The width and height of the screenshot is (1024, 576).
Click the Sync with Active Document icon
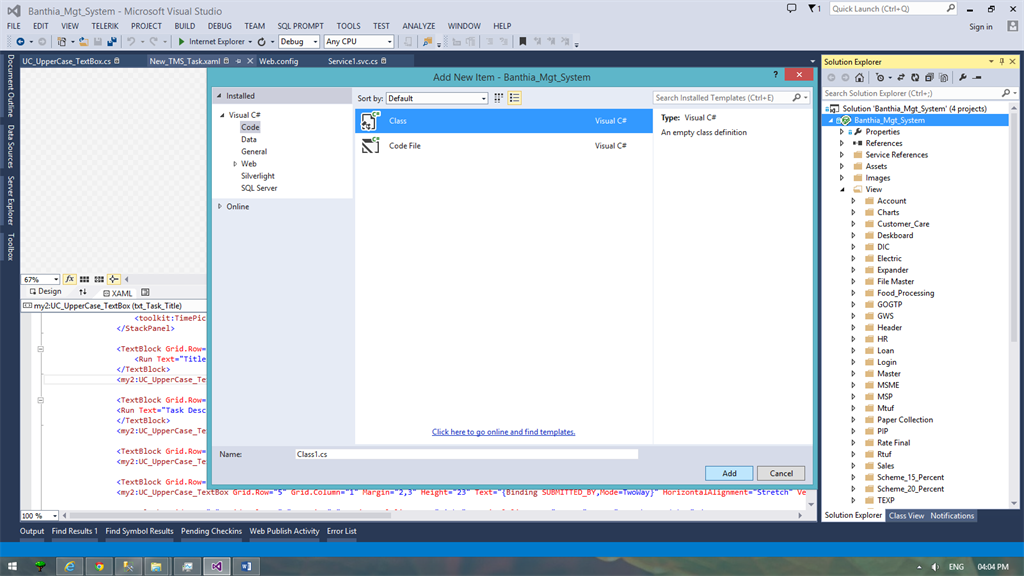[902, 76]
